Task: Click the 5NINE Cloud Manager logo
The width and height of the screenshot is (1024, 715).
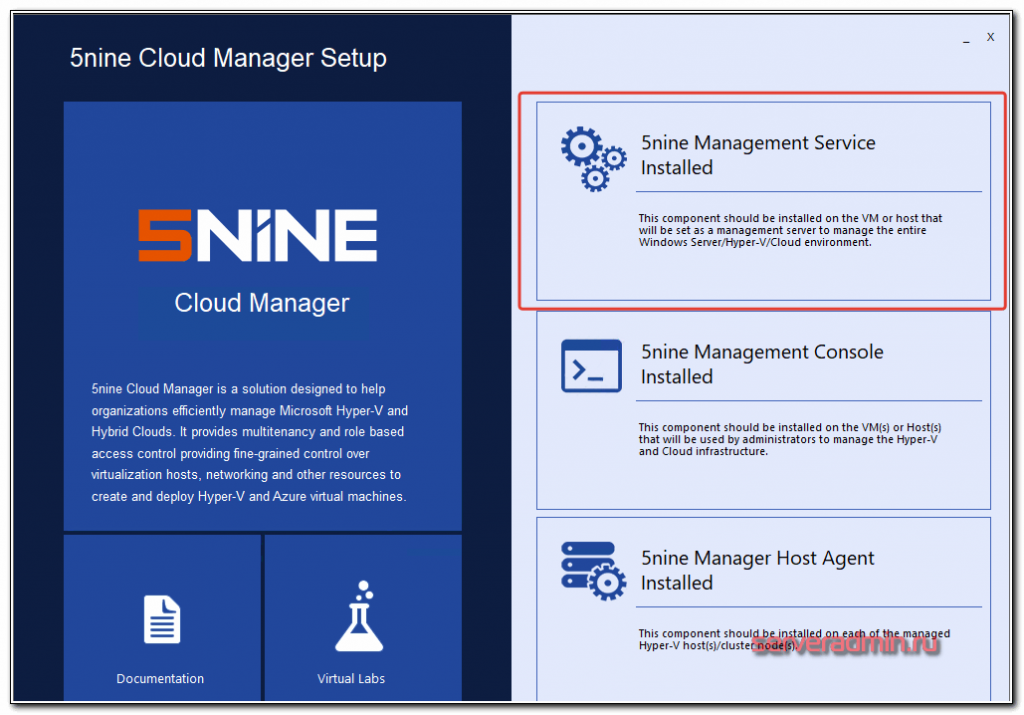Action: (x=257, y=235)
